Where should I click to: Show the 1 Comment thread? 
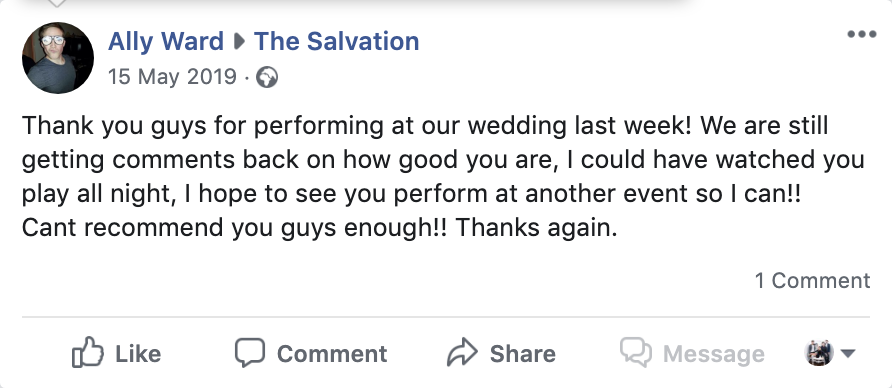click(x=812, y=280)
